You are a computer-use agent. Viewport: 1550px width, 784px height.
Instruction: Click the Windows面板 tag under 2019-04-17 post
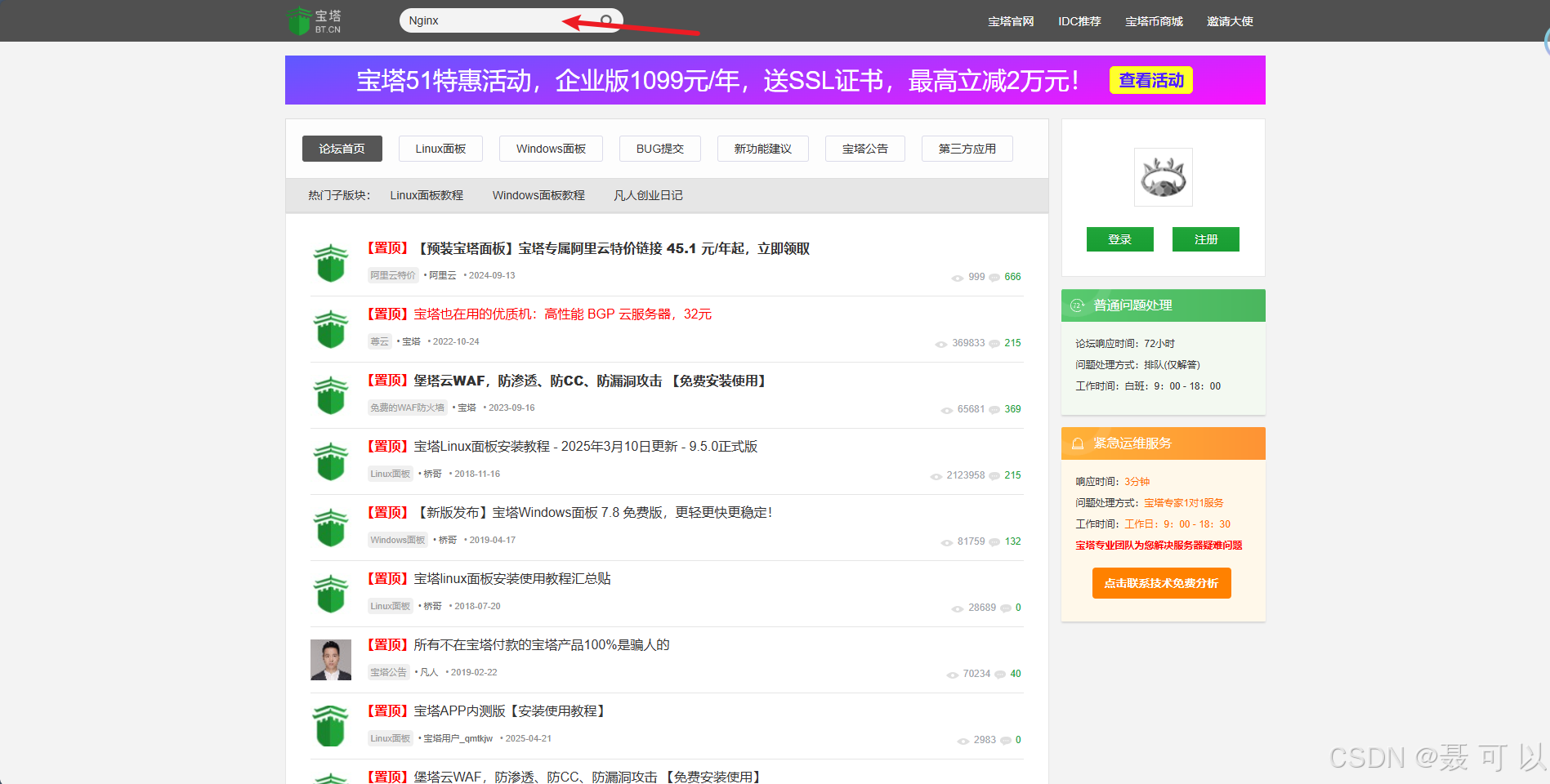[398, 540]
